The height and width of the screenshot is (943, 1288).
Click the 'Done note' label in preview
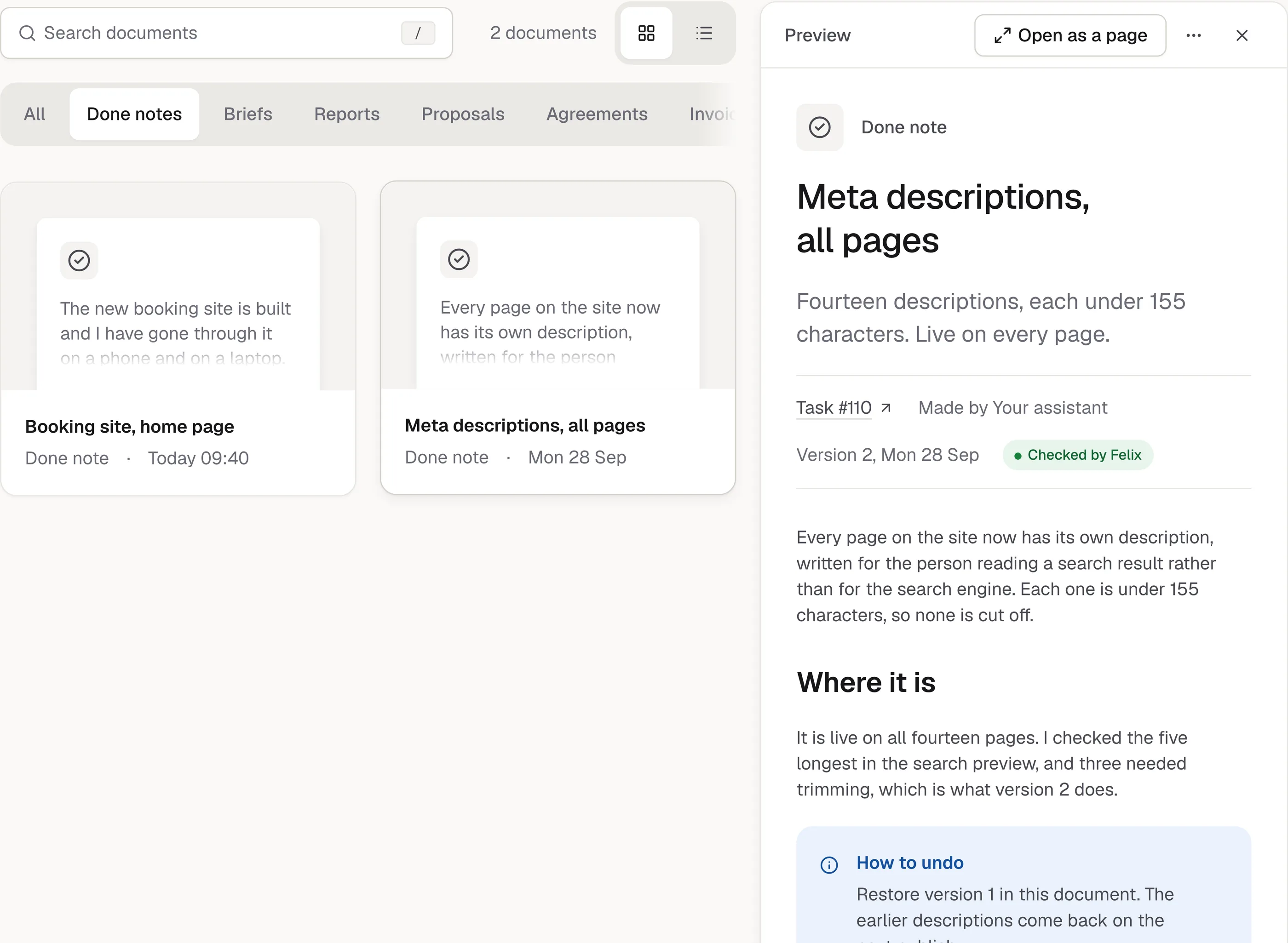[x=903, y=127]
